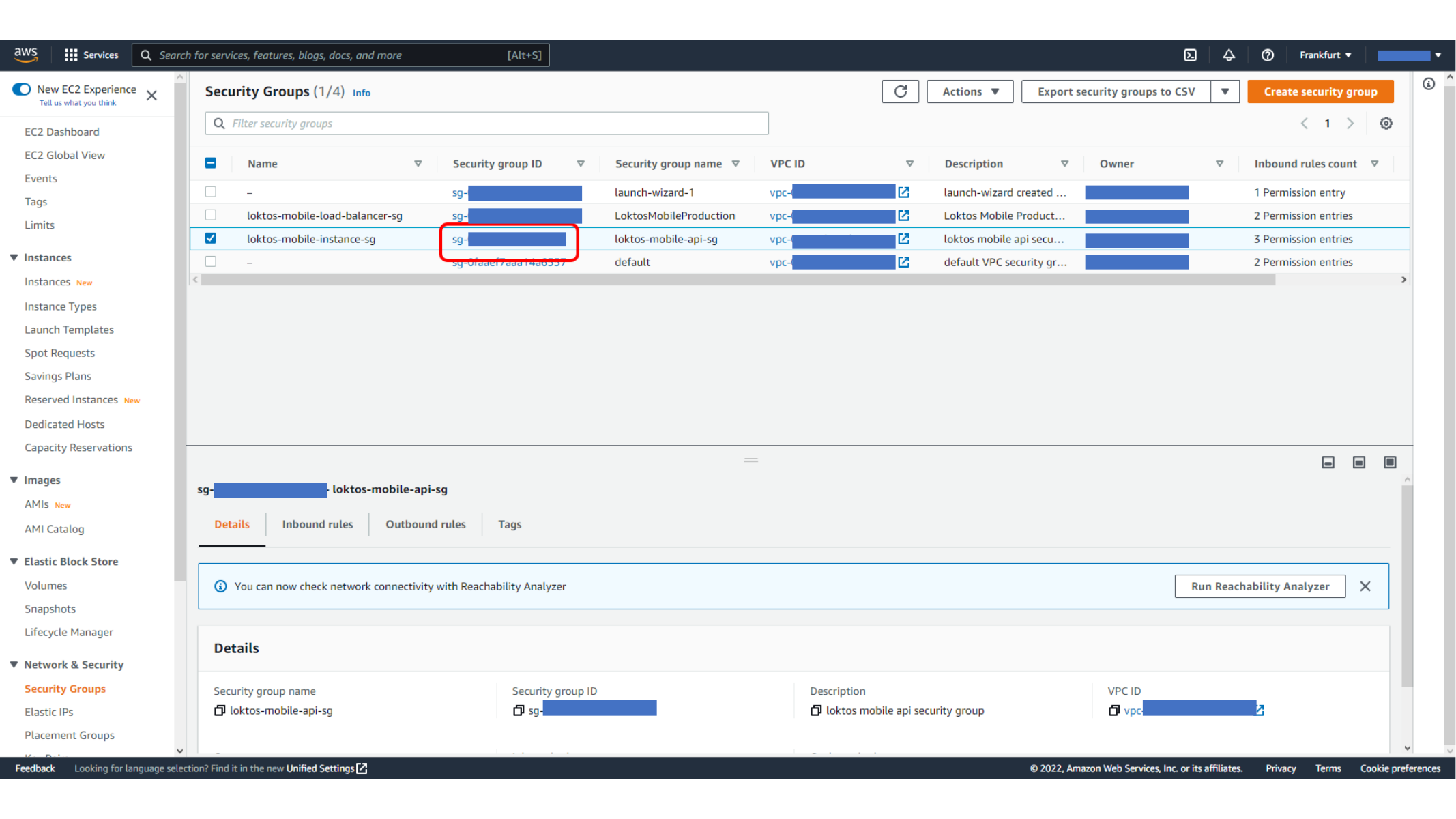The image size is (1456, 819).
Task: Open the export options dropdown arrow
Action: click(1225, 91)
